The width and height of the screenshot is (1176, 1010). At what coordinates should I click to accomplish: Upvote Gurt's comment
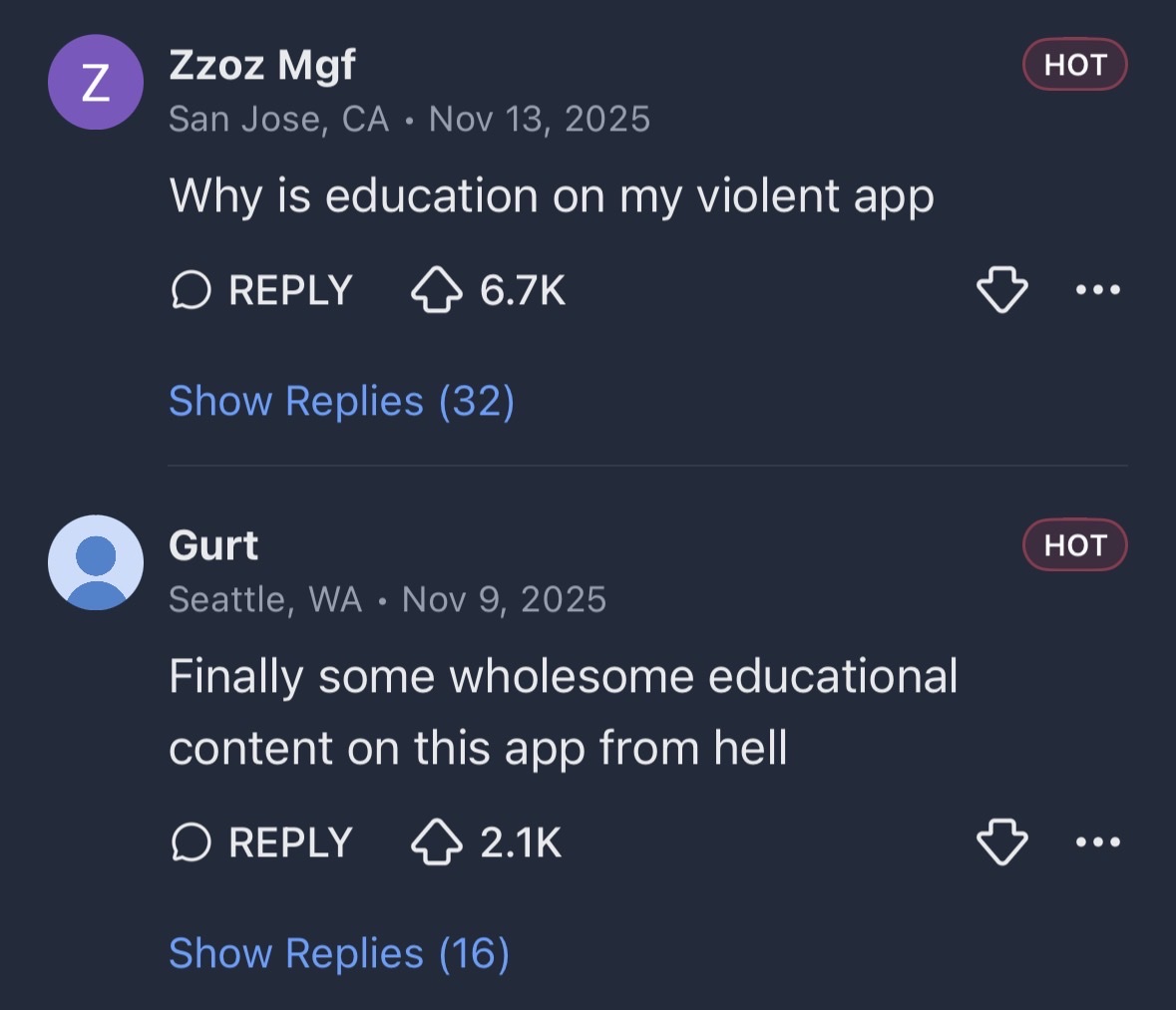point(437,842)
